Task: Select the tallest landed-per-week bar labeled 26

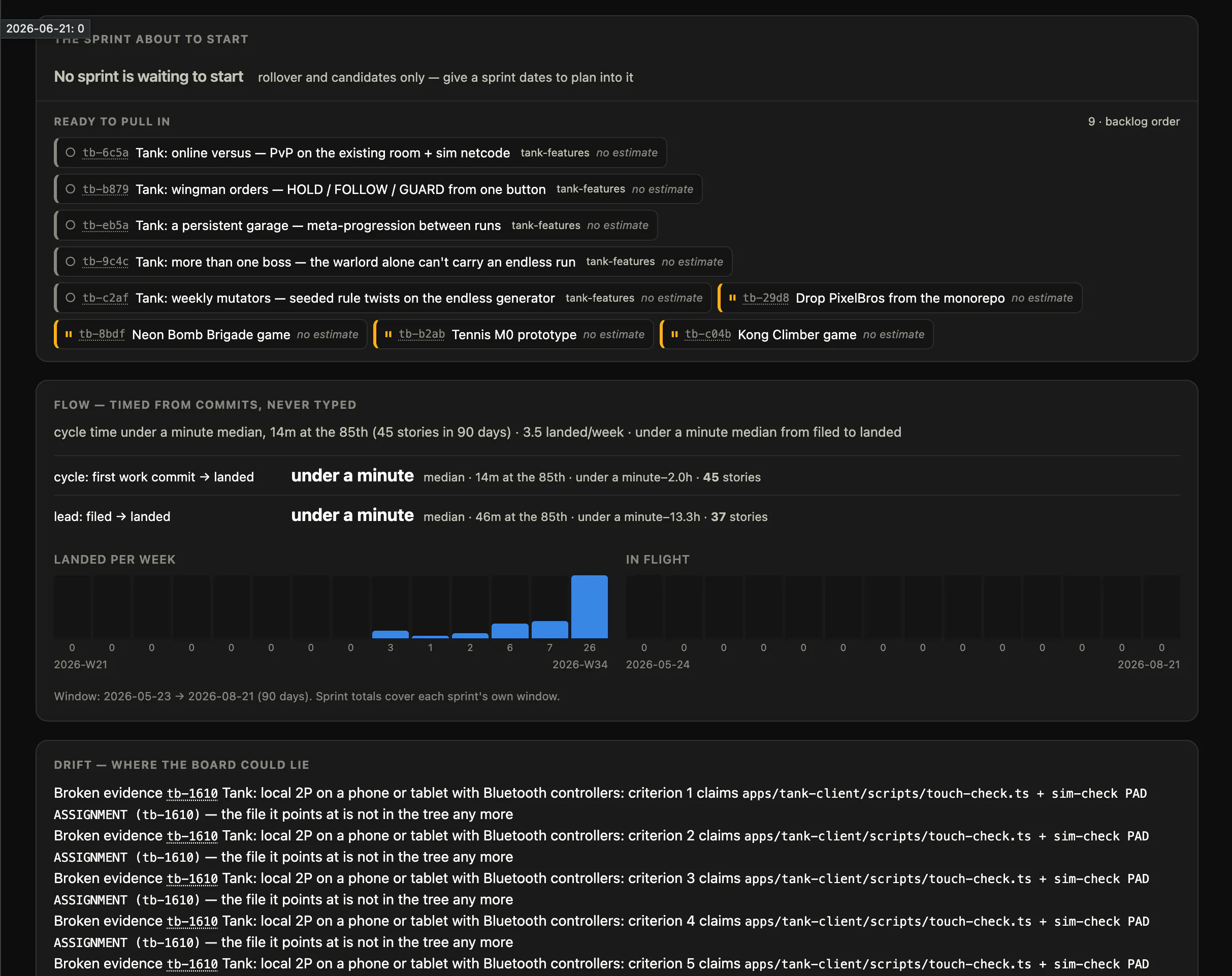Action: (589, 607)
